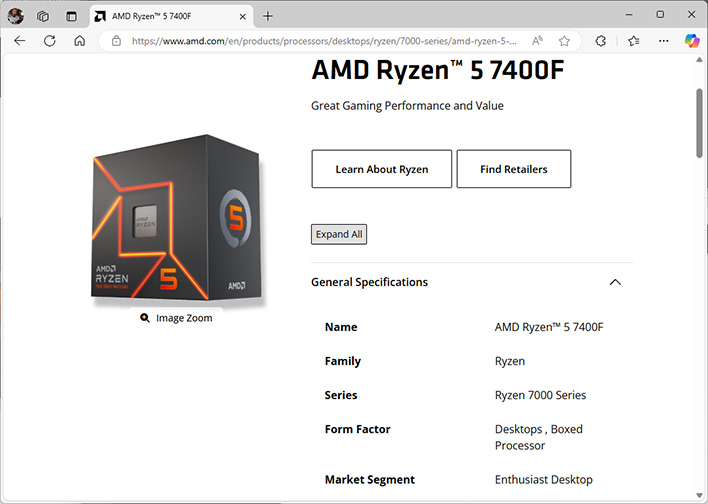
Task: Click the Name specification label
Action: pyautogui.click(x=341, y=327)
